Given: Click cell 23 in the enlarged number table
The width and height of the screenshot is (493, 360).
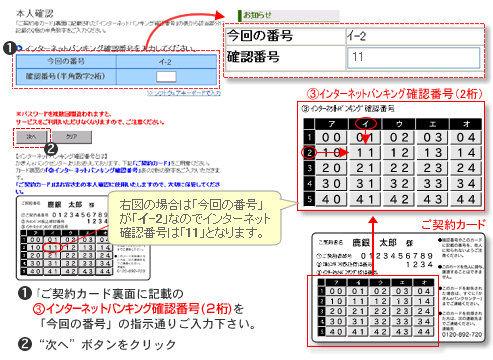Looking at the screenshot, I should point(433,168).
